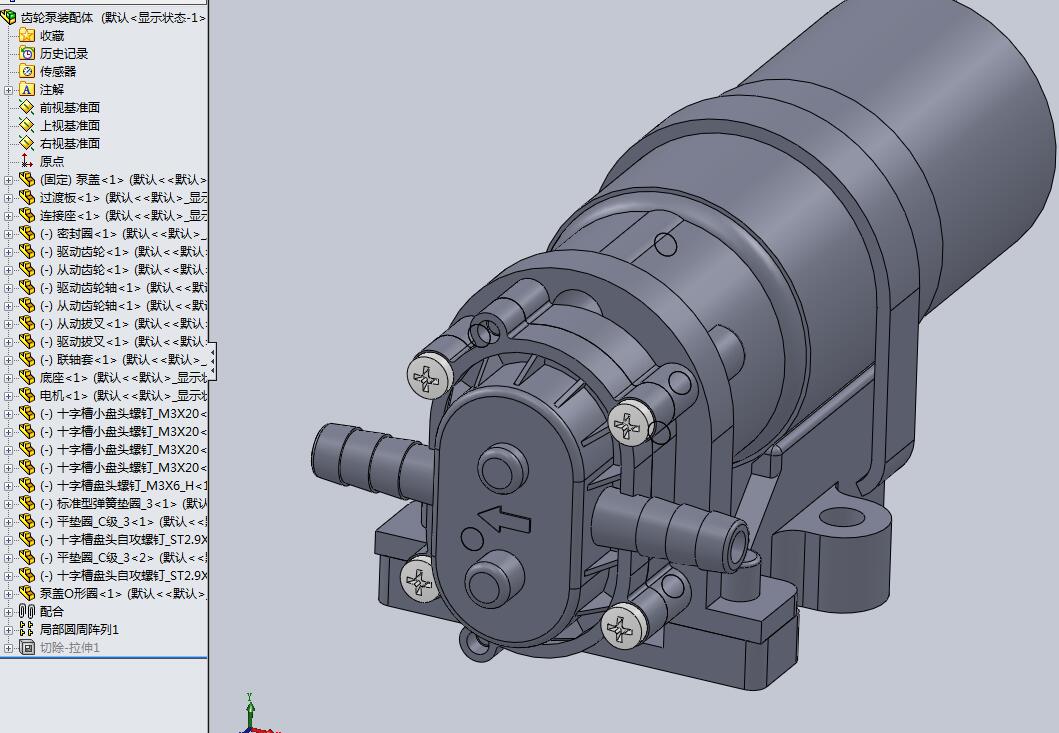Expand the 平垫圈_C级_3<1> node
The width and height of the screenshot is (1059, 733).
(x=8, y=522)
